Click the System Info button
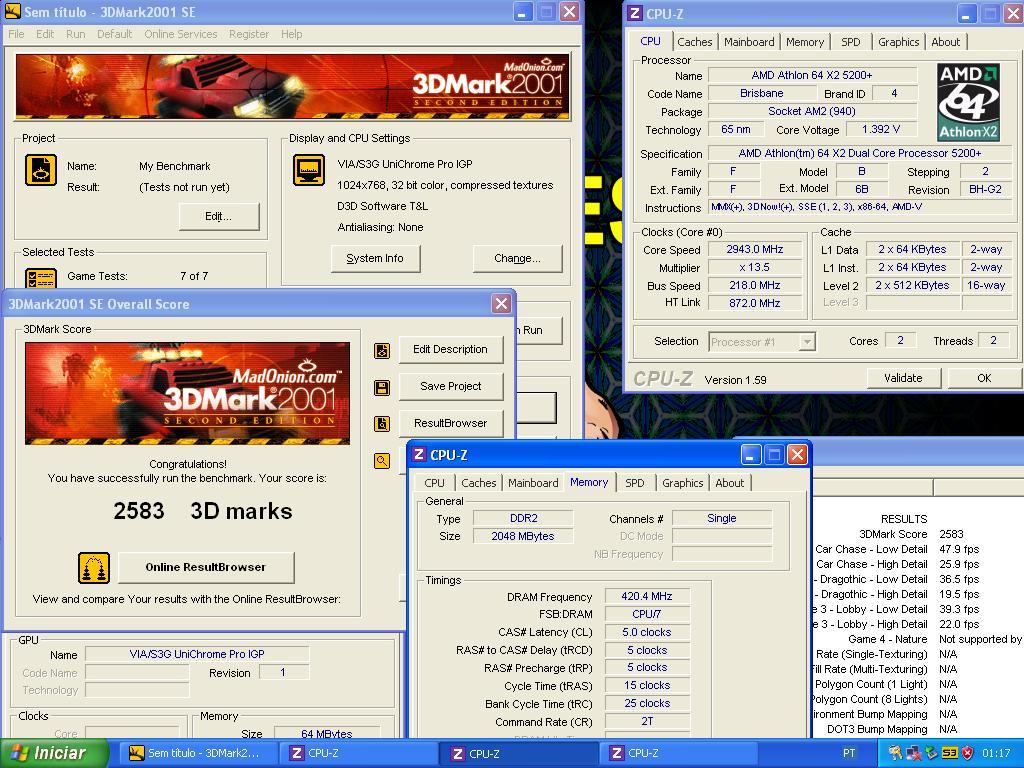 click(375, 259)
